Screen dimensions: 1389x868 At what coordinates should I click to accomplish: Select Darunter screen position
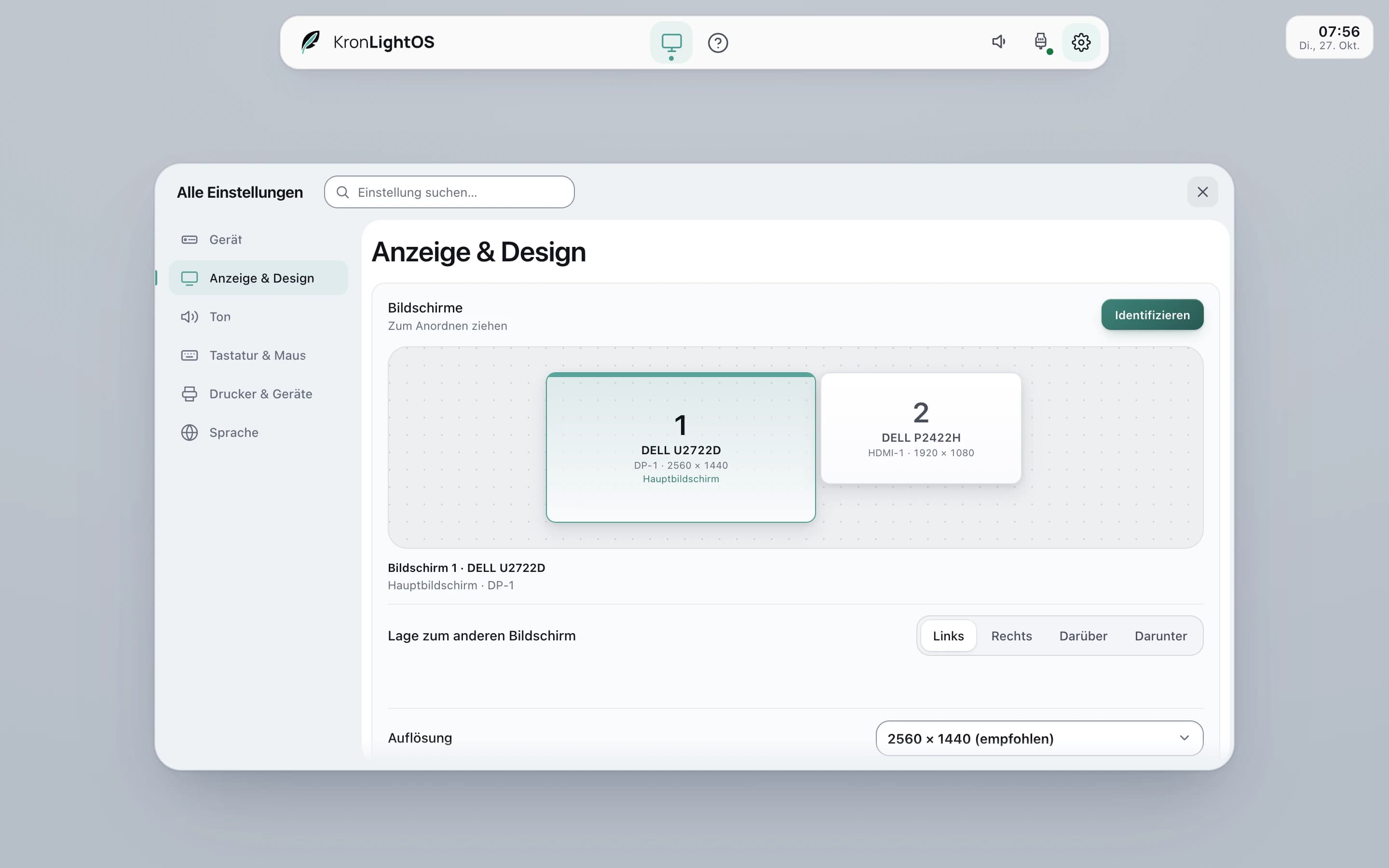coord(1160,636)
